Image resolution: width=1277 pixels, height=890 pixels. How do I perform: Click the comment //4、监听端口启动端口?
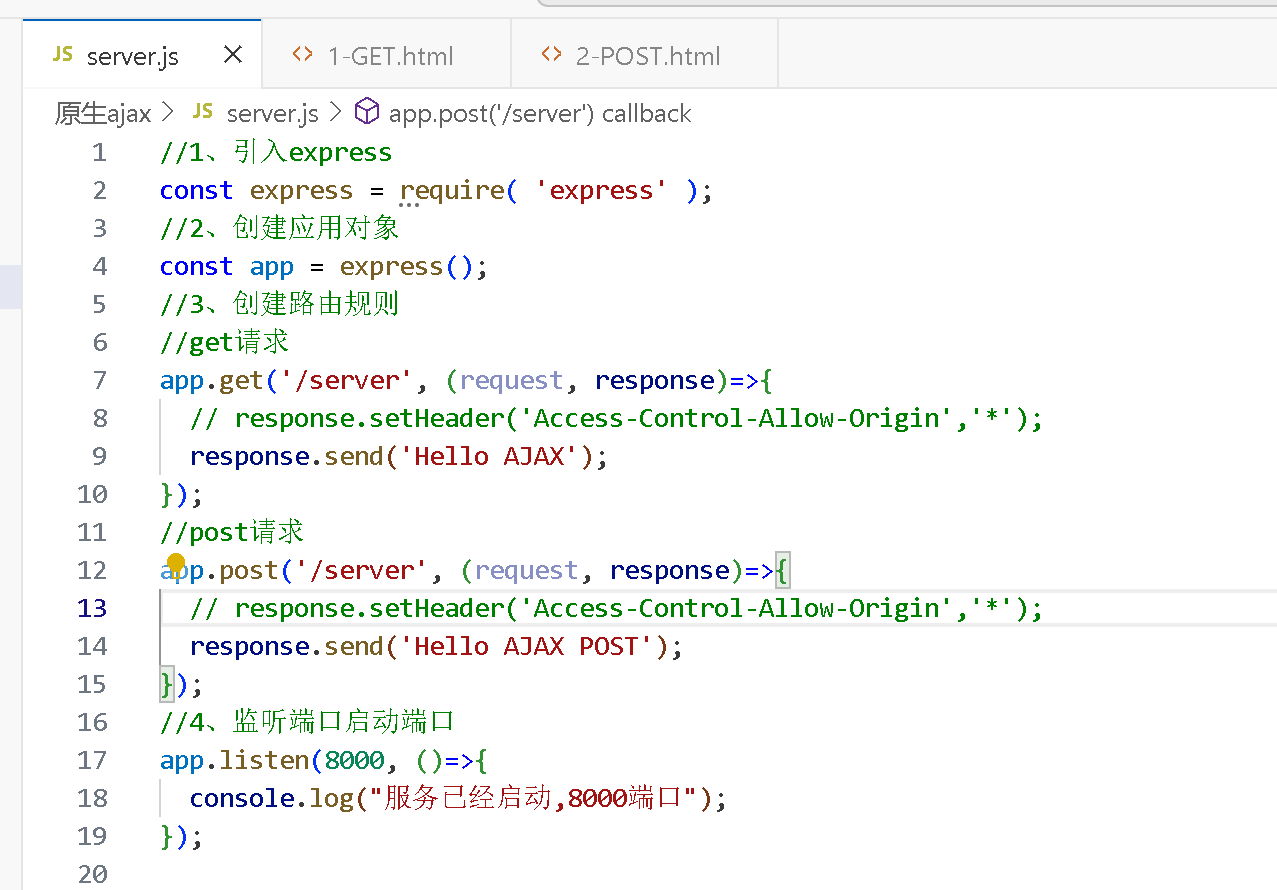[x=308, y=722]
